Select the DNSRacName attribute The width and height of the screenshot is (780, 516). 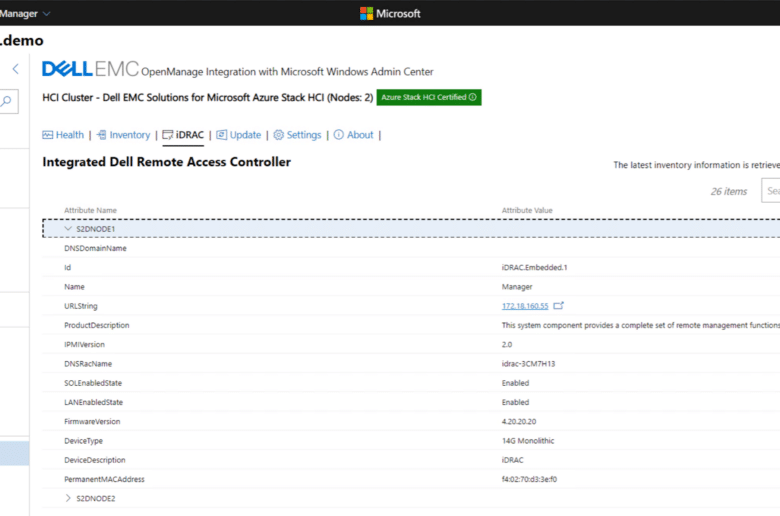[88, 364]
